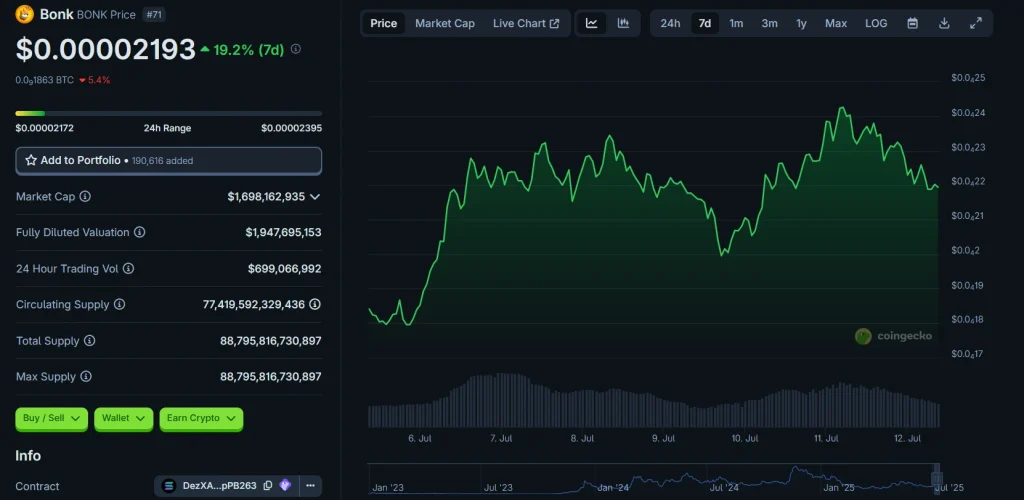The height and width of the screenshot is (500, 1024).
Task: Select the Price tab
Action: pos(383,23)
